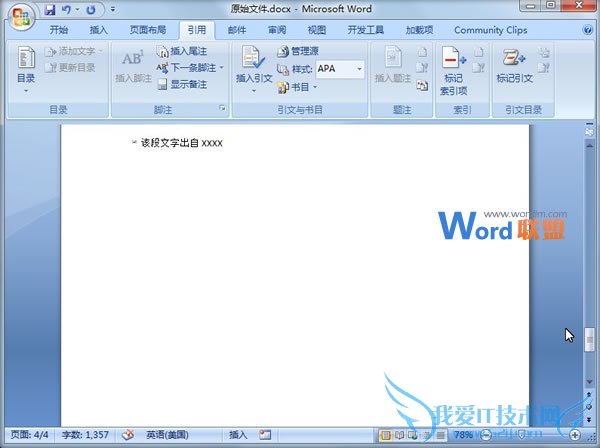Click the vertical scrollbar thumb
This screenshot has width=600, height=448.
point(590,340)
